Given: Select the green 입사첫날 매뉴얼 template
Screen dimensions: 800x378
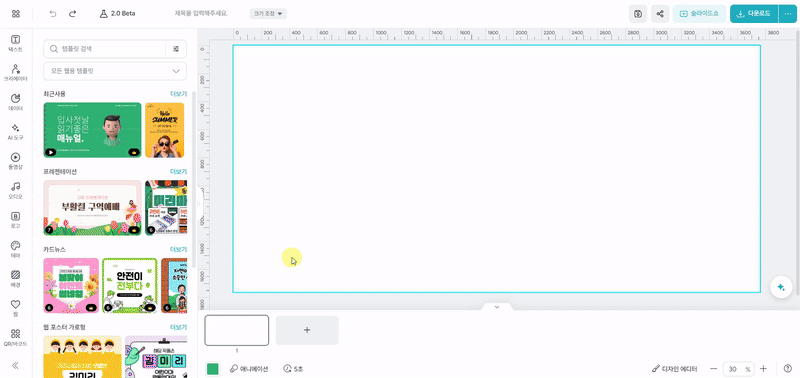Looking at the screenshot, I should click(92, 130).
